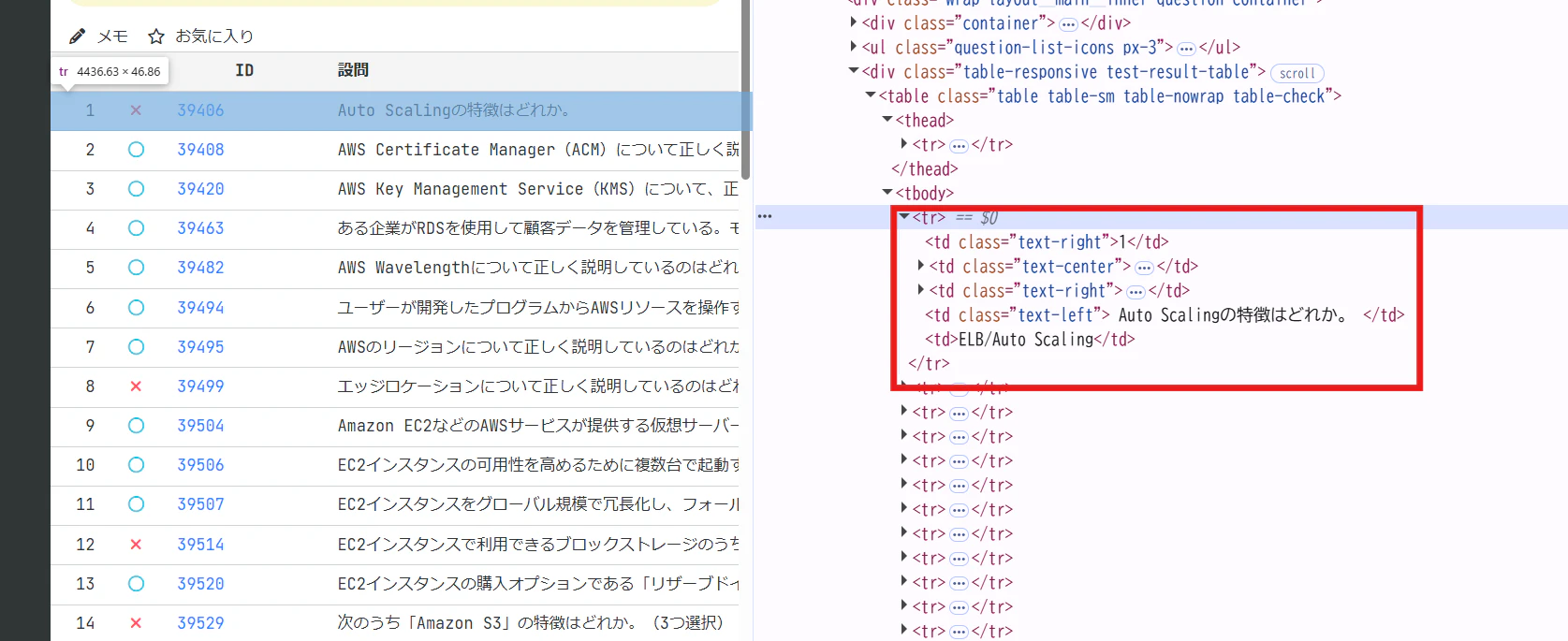Click the red X mark in row 14

136,623
